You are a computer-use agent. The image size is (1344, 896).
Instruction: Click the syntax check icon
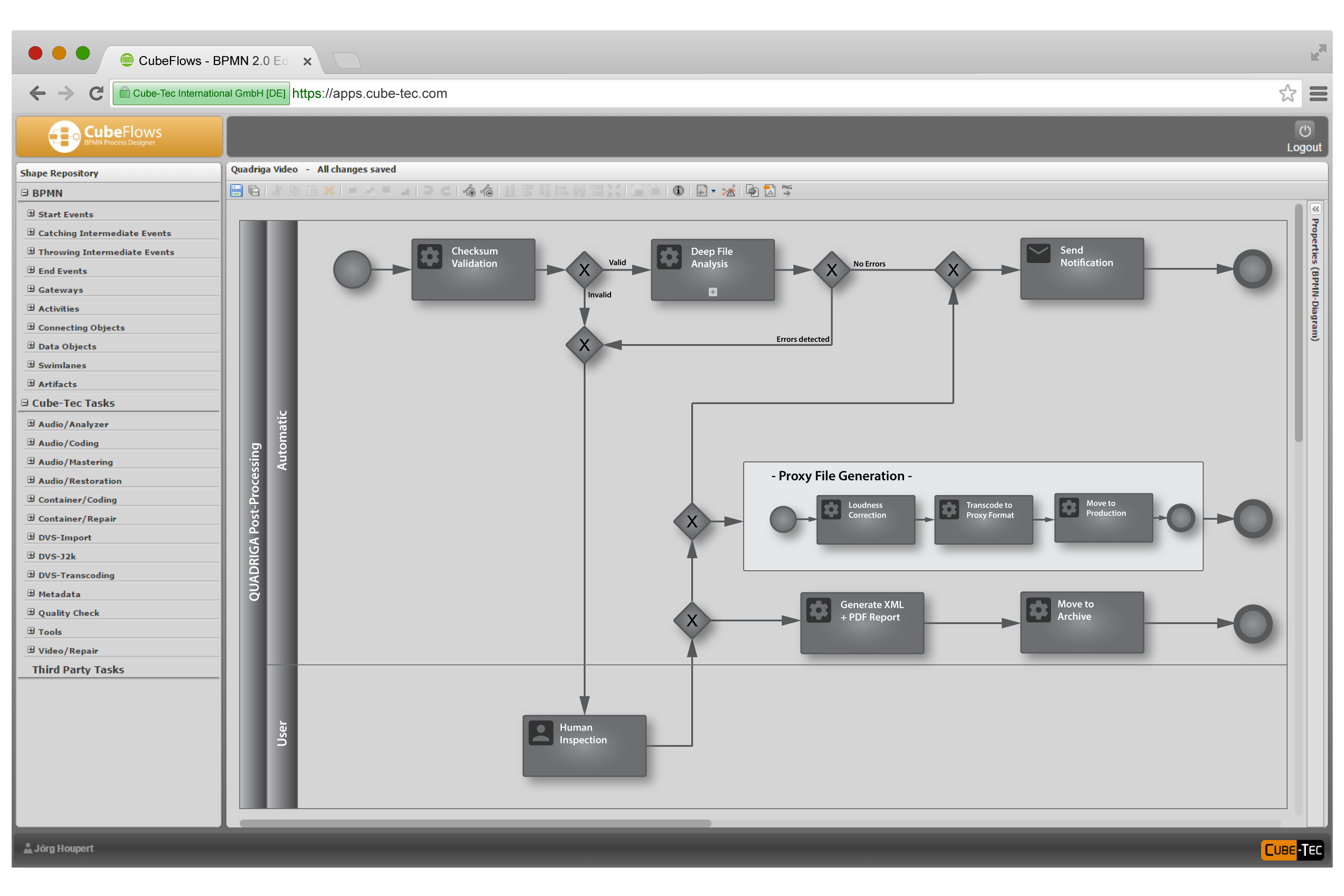pyautogui.click(x=728, y=191)
